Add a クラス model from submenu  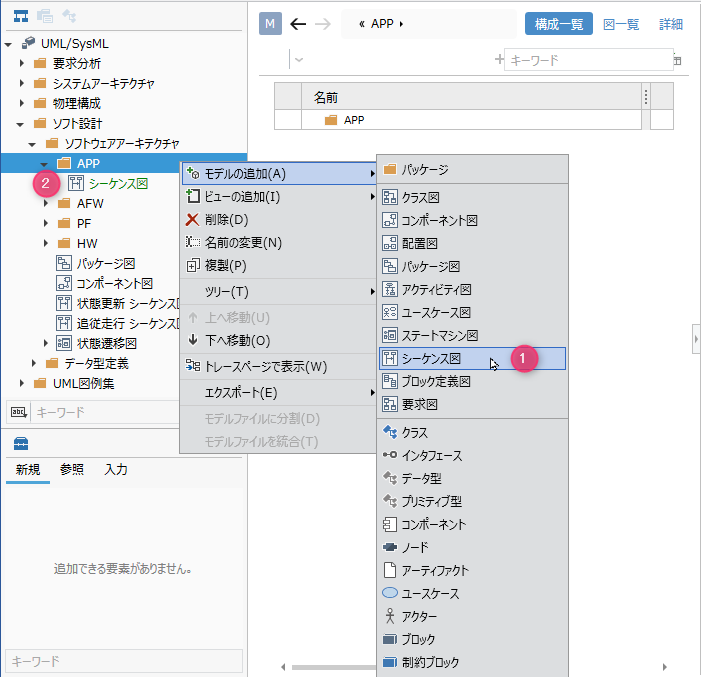pos(472,432)
